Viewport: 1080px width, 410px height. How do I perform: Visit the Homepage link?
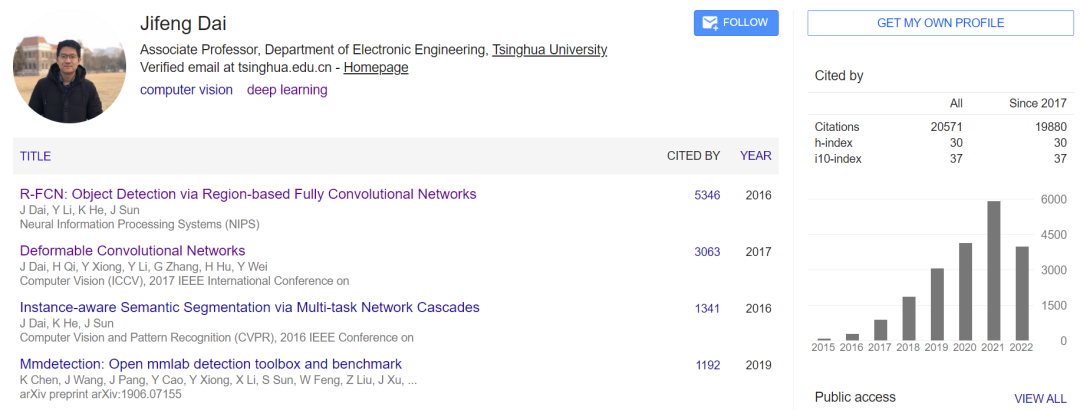[x=376, y=68]
